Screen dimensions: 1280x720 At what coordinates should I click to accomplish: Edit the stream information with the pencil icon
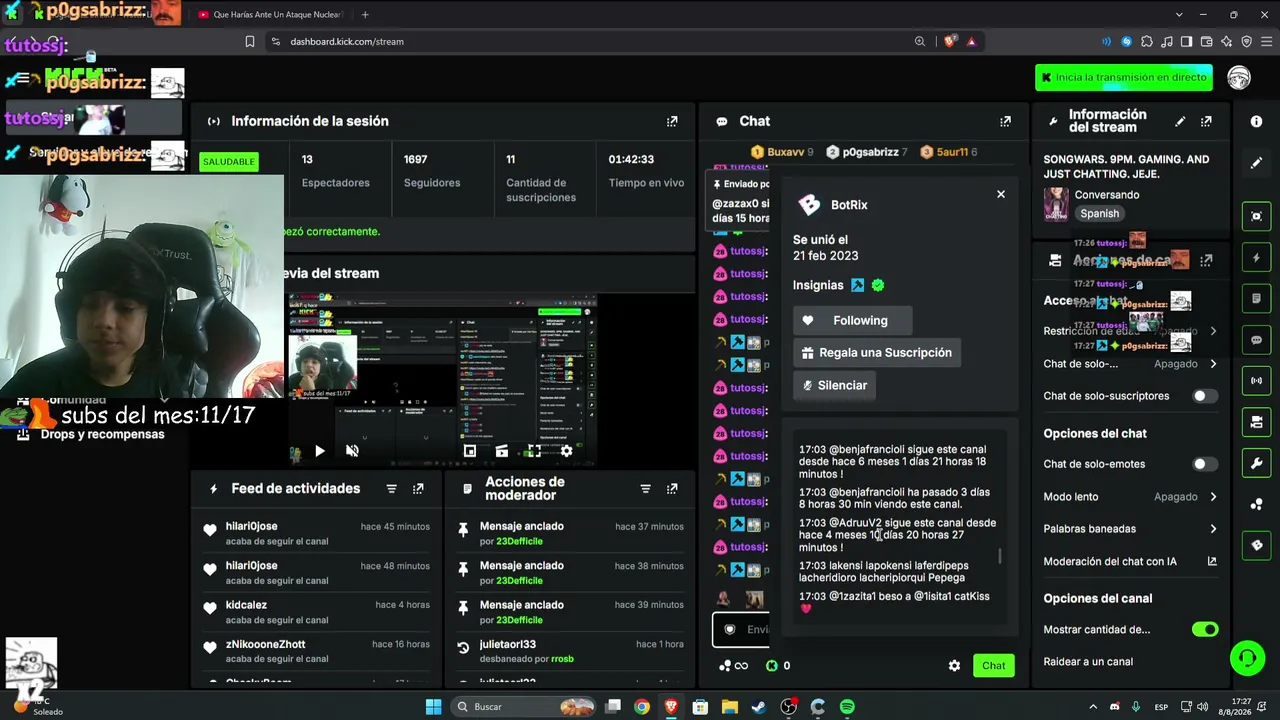[x=1180, y=121]
